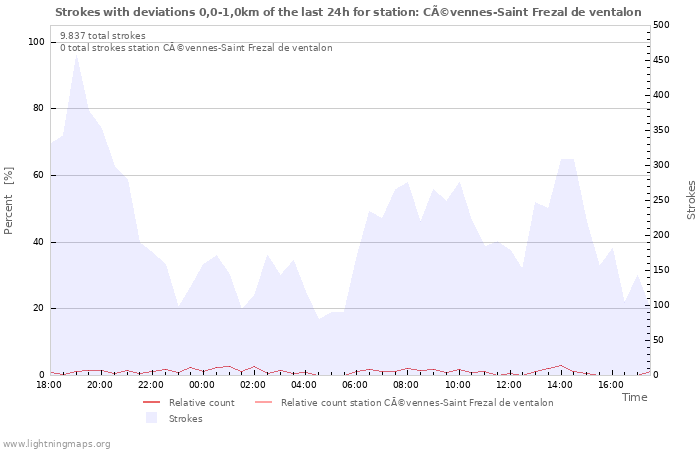Image resolution: width=700 pixels, height=450 pixels.
Task: Click the 500 strokes axis tick label
Action: pyautogui.click(x=661, y=25)
